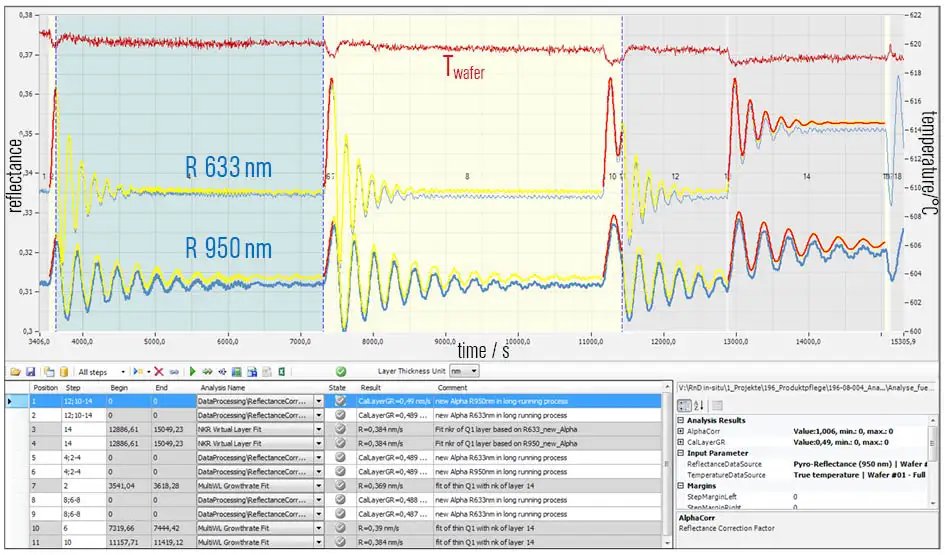Run analysis with green play icon

pyautogui.click(x=193, y=372)
